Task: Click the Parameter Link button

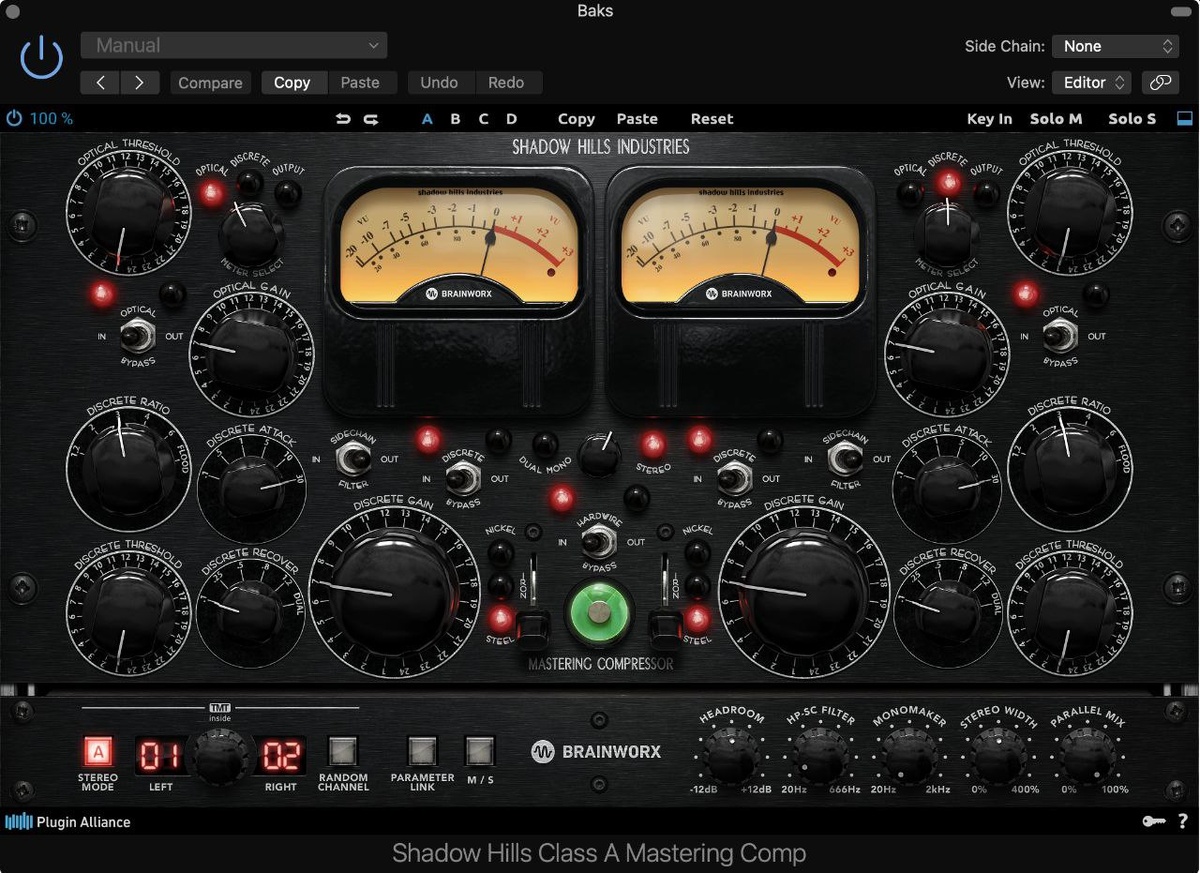Action: coord(422,752)
